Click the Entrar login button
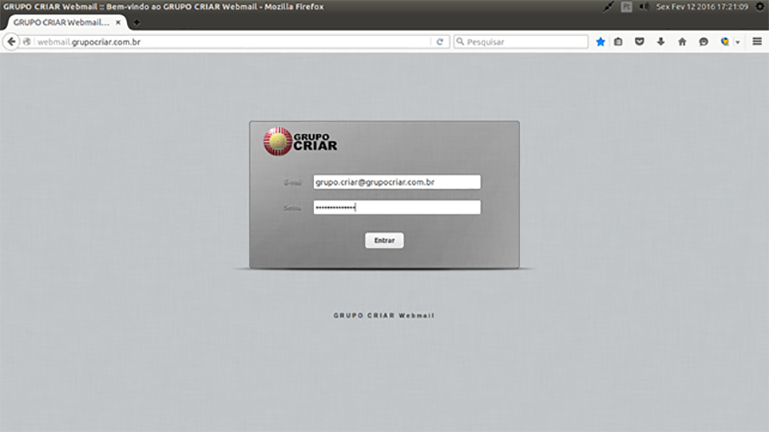Viewport: 769px width, 432px height. click(x=384, y=240)
